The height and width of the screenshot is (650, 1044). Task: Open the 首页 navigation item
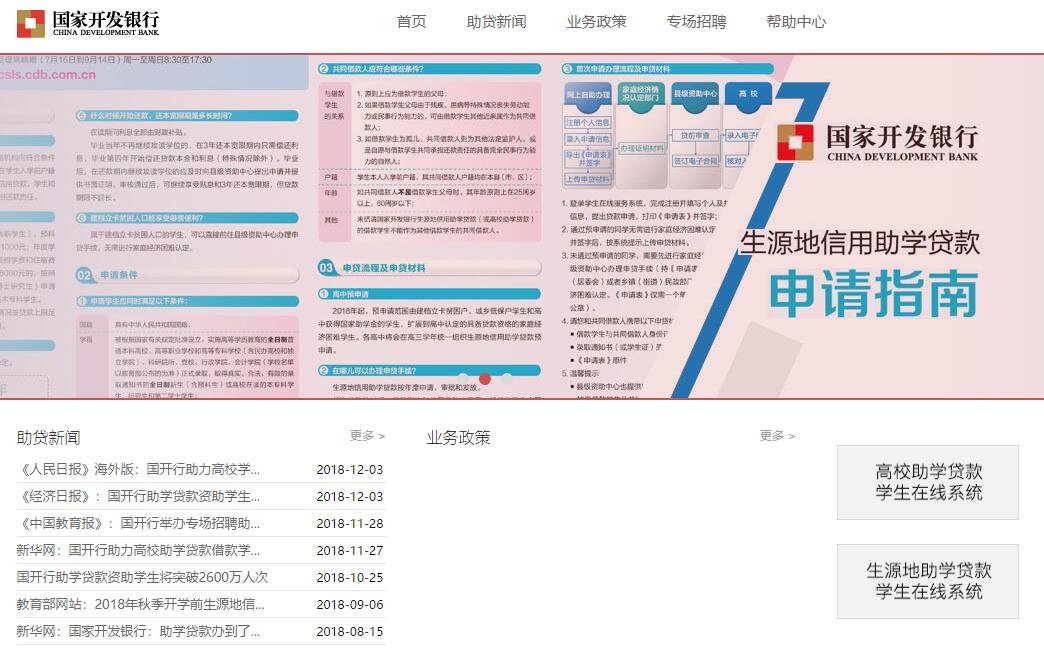(411, 22)
